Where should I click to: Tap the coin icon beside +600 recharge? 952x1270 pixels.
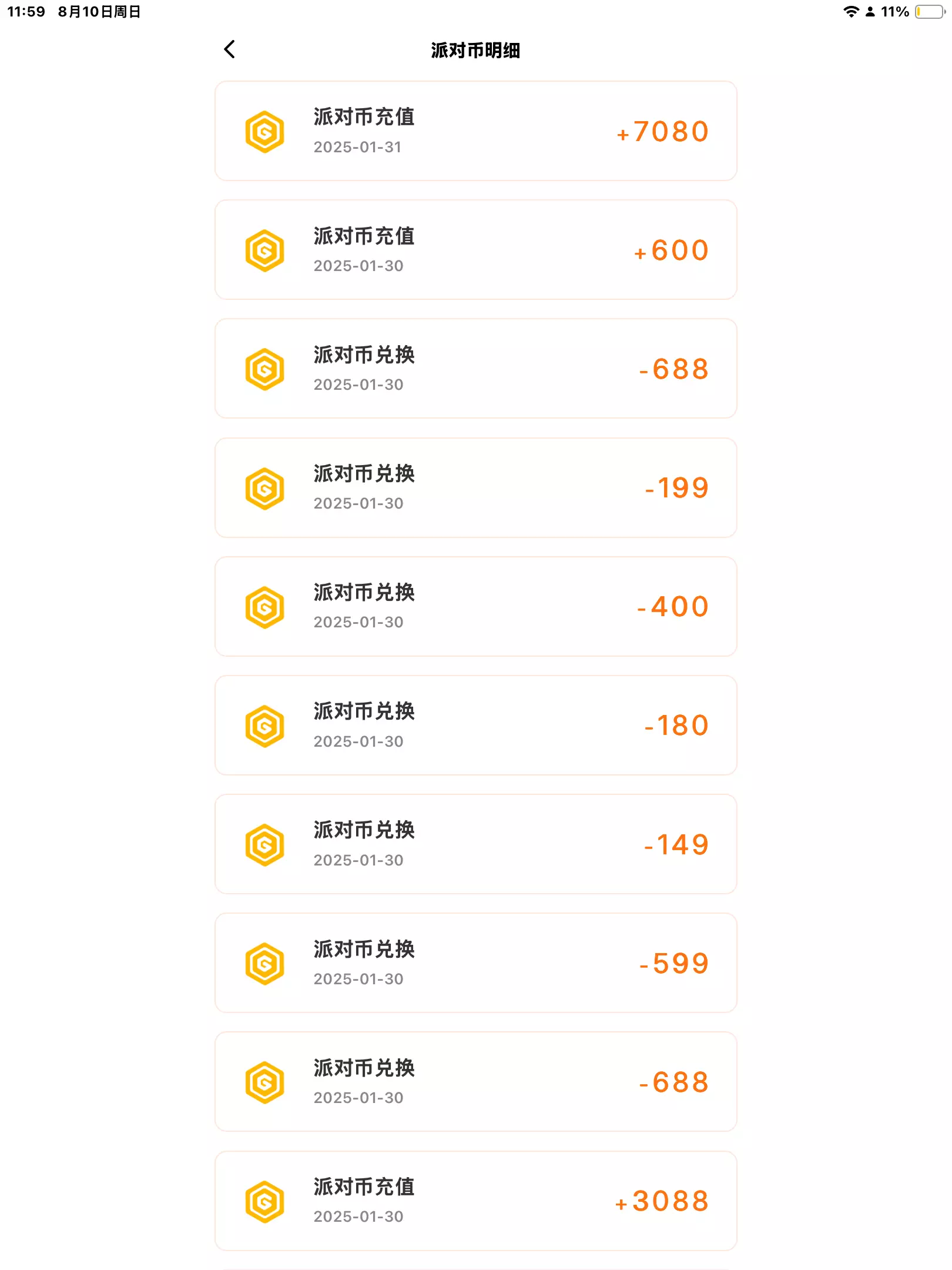click(264, 250)
